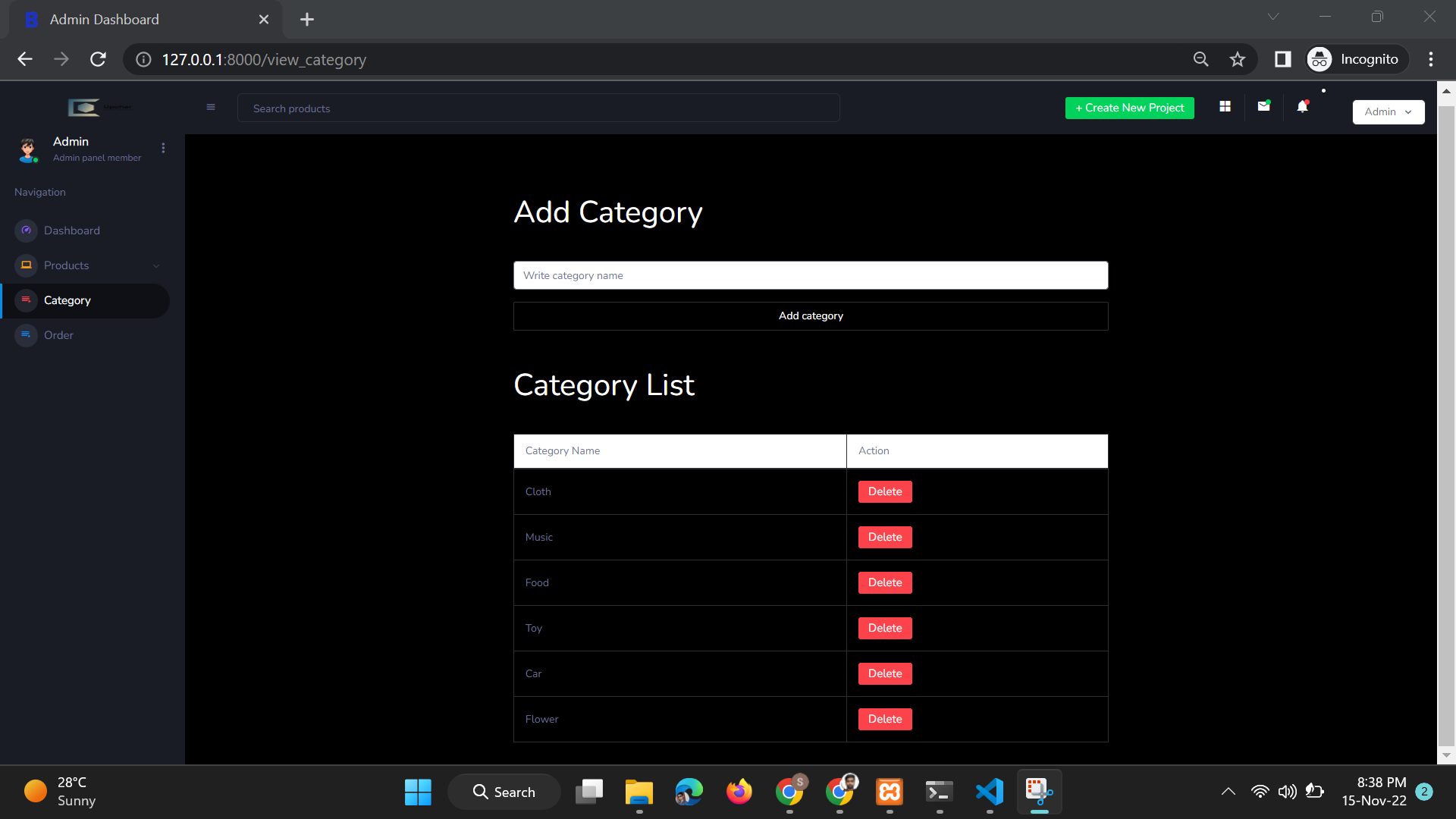1456x819 pixels.
Task: Expand the Products submenu chevron
Action: coord(156,265)
